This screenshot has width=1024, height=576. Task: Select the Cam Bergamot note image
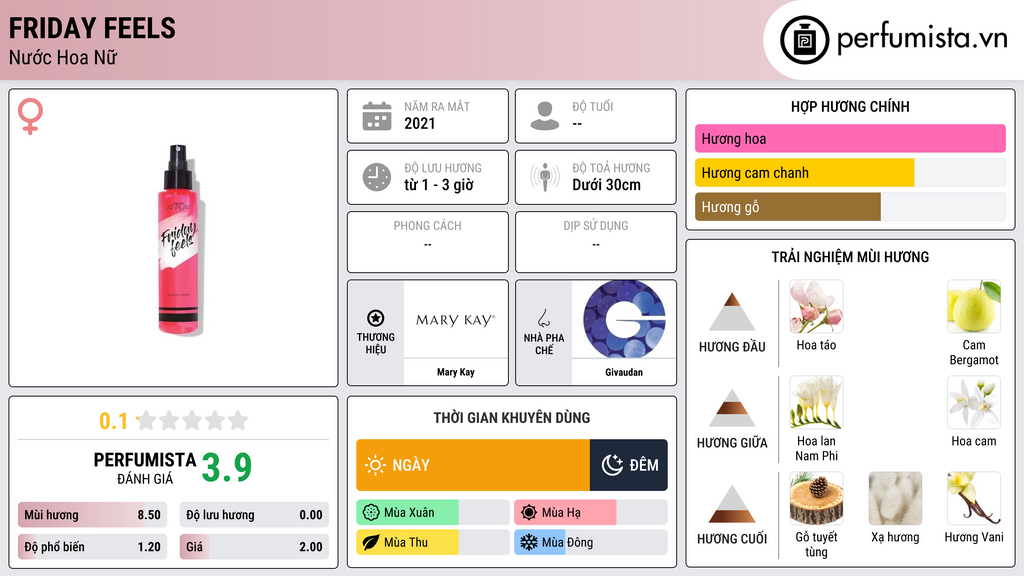(x=974, y=307)
